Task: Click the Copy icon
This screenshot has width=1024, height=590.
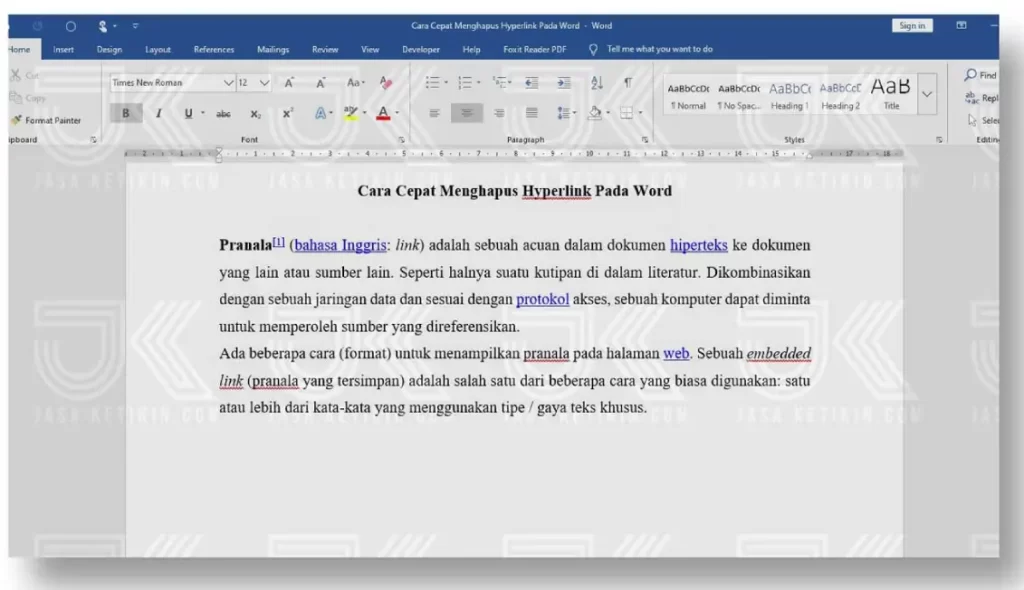Action: [16, 98]
